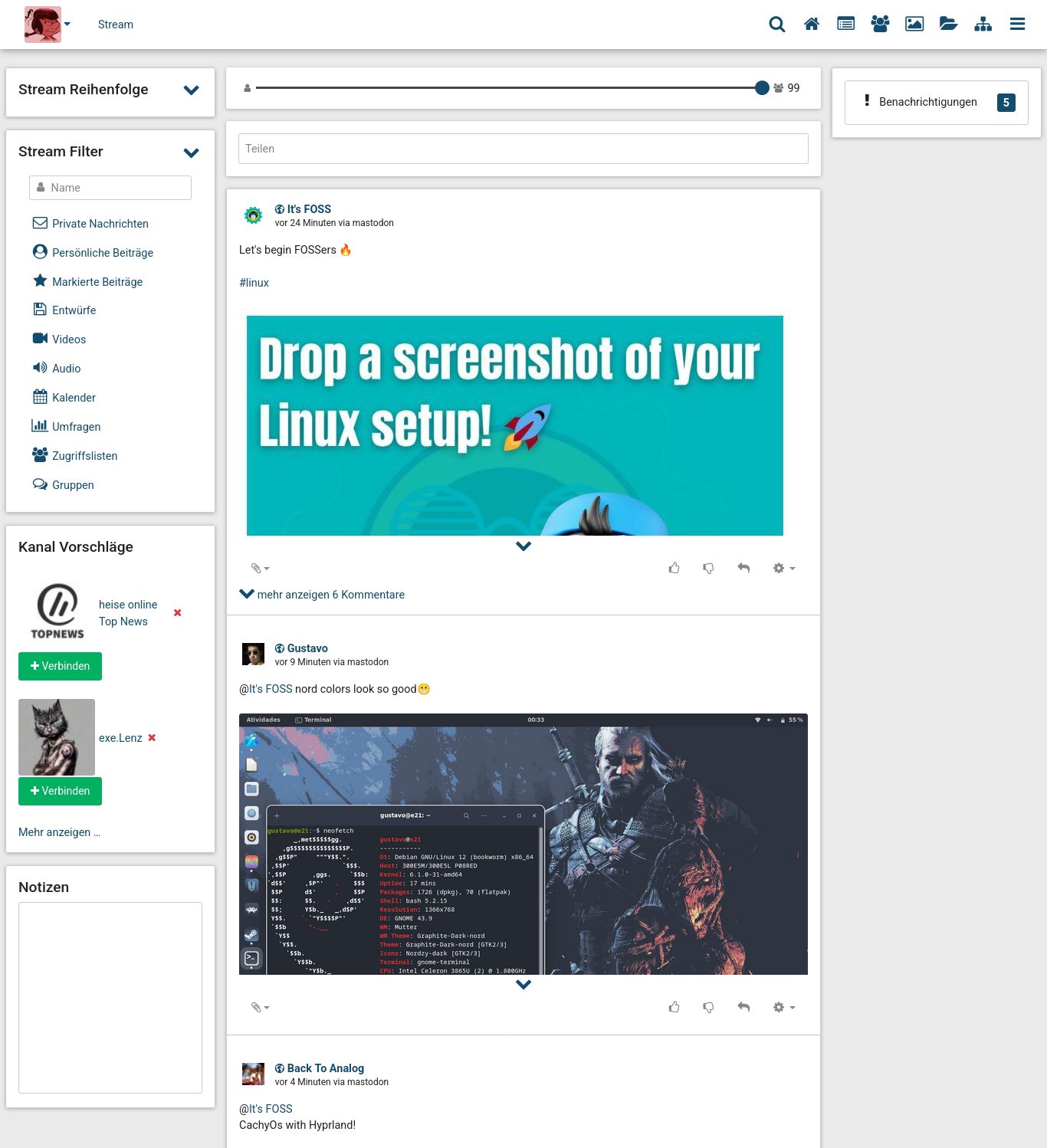Open the files folder icon in navbar

948,25
